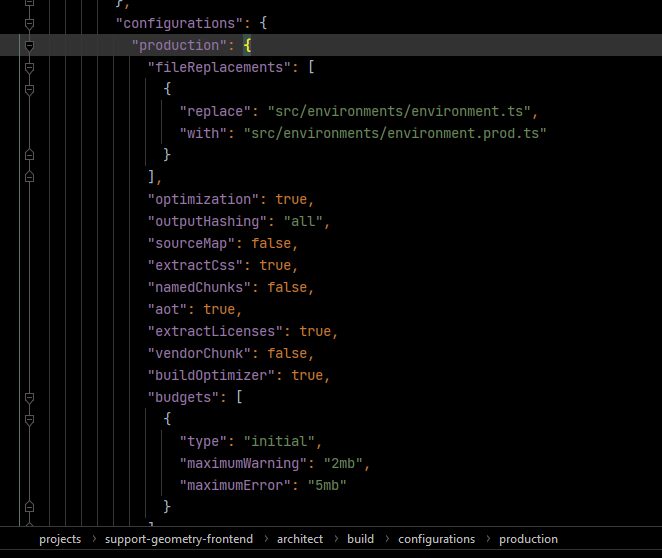Click false value of "namedChunks"
Viewport: 662px width, 558px height.
click(x=287, y=287)
